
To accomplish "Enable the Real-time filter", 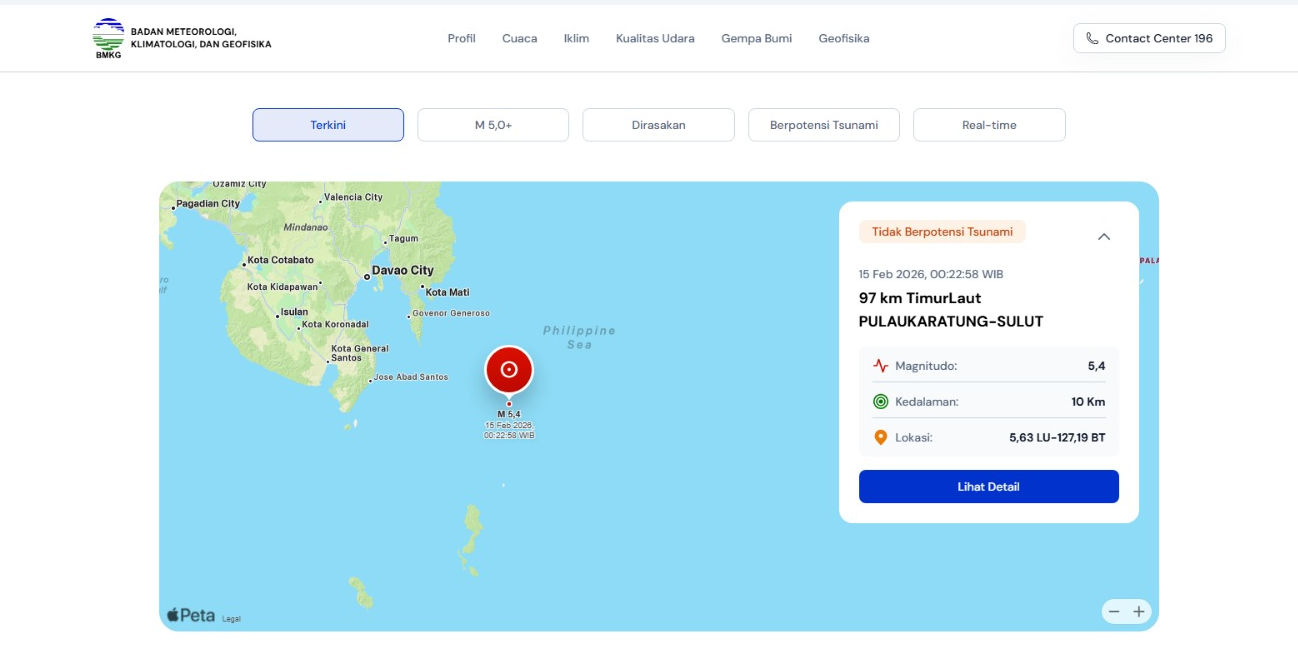I will tap(989, 124).
